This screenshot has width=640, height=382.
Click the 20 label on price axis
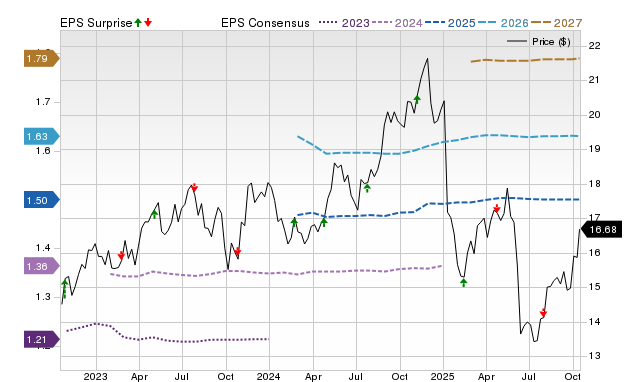(x=594, y=115)
